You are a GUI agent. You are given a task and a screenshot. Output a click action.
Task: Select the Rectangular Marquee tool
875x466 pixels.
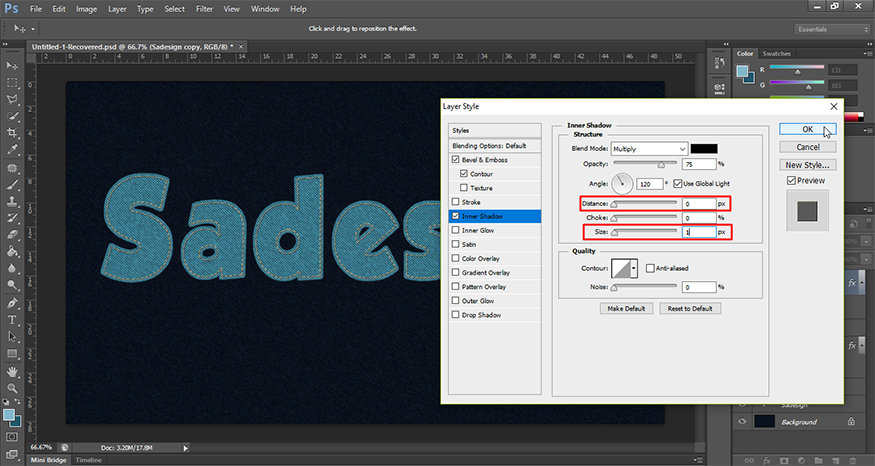pyautogui.click(x=12, y=83)
